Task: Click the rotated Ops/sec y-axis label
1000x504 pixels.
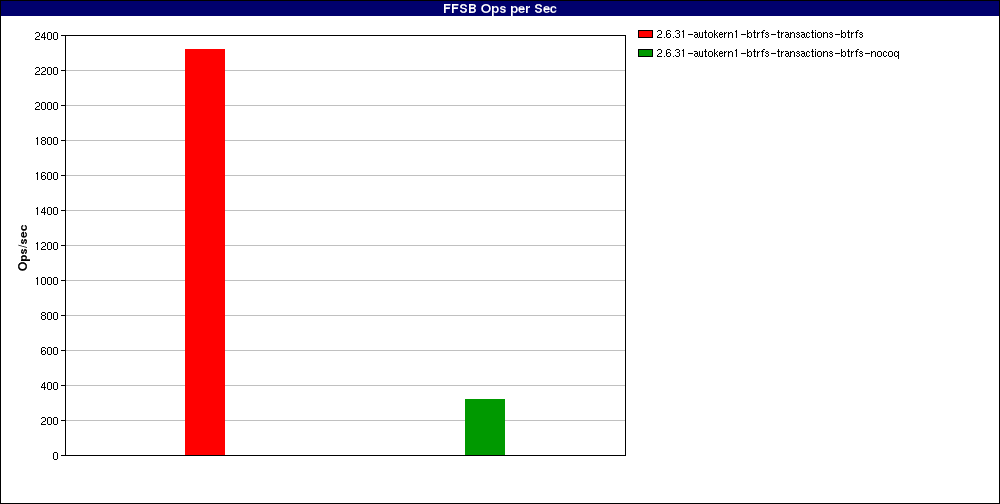Action: point(23,246)
